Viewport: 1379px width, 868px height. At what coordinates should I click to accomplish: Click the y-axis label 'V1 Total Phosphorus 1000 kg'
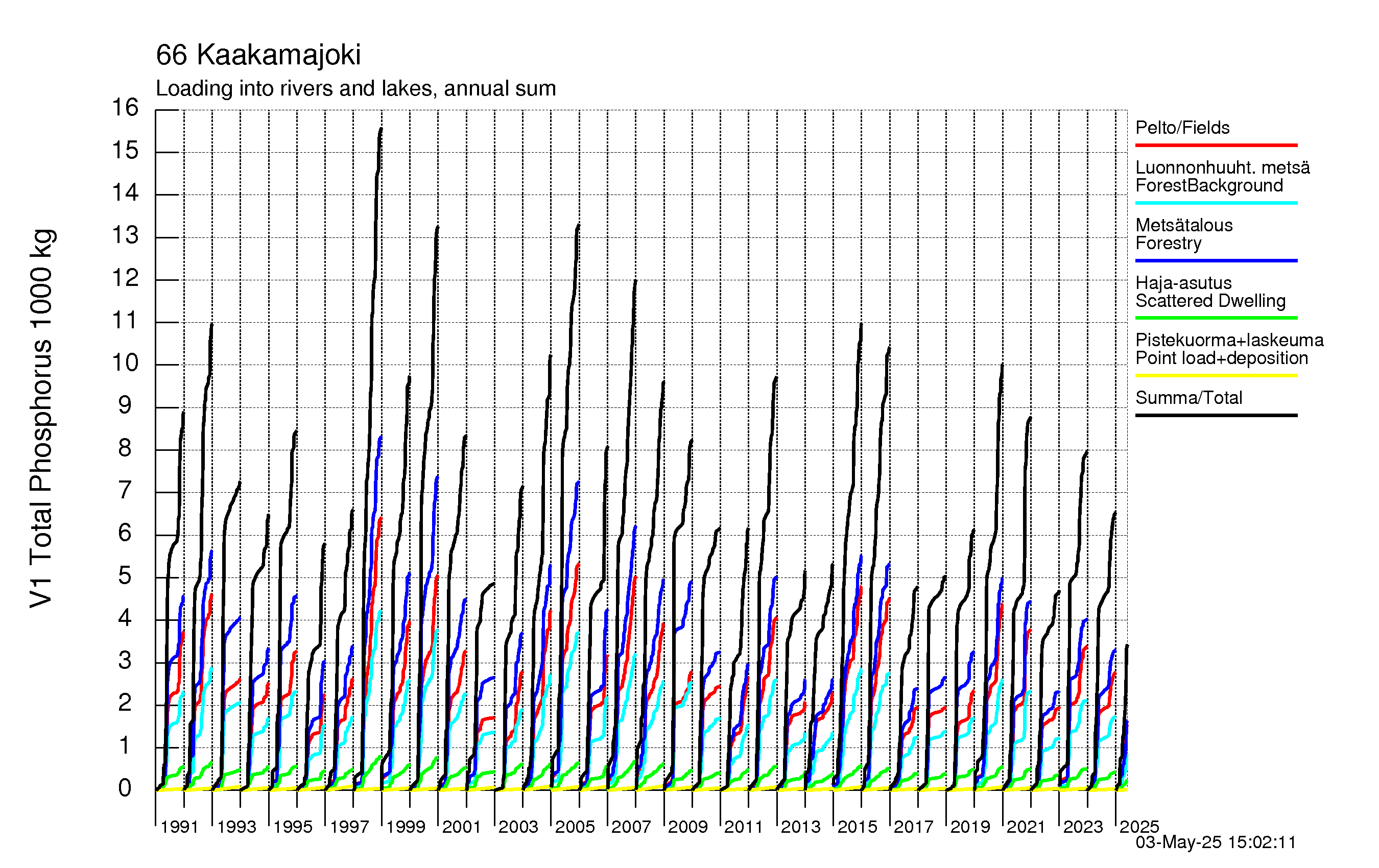41,418
